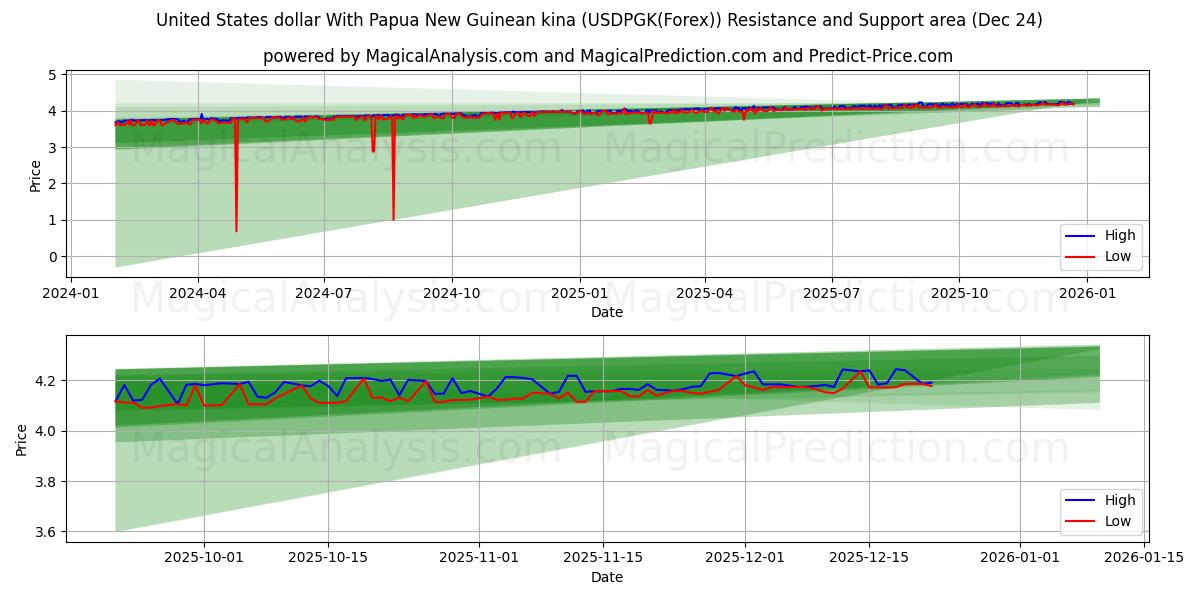Click the chart title mentioning USDPGK(Forex)

tap(598, 18)
